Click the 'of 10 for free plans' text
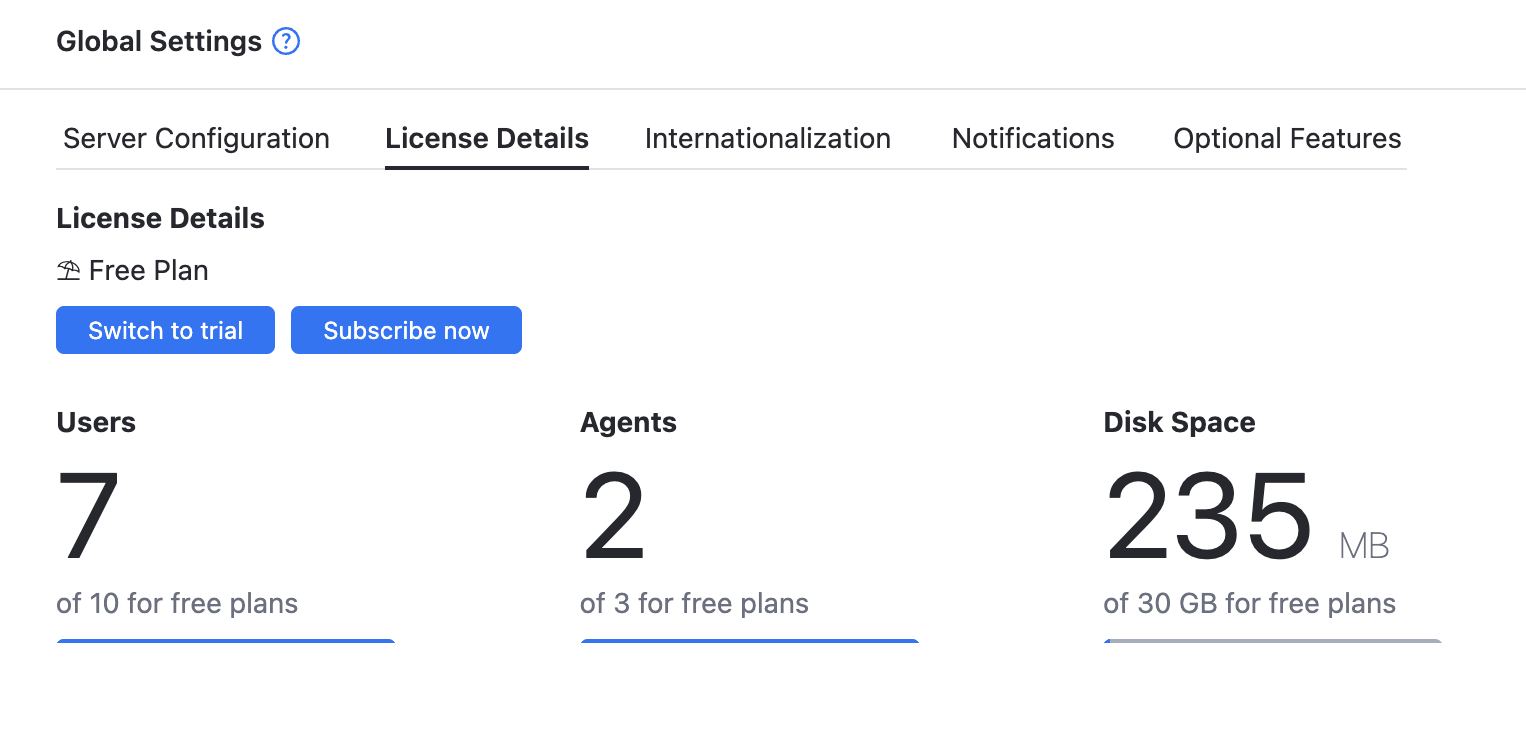 pyautogui.click(x=177, y=603)
